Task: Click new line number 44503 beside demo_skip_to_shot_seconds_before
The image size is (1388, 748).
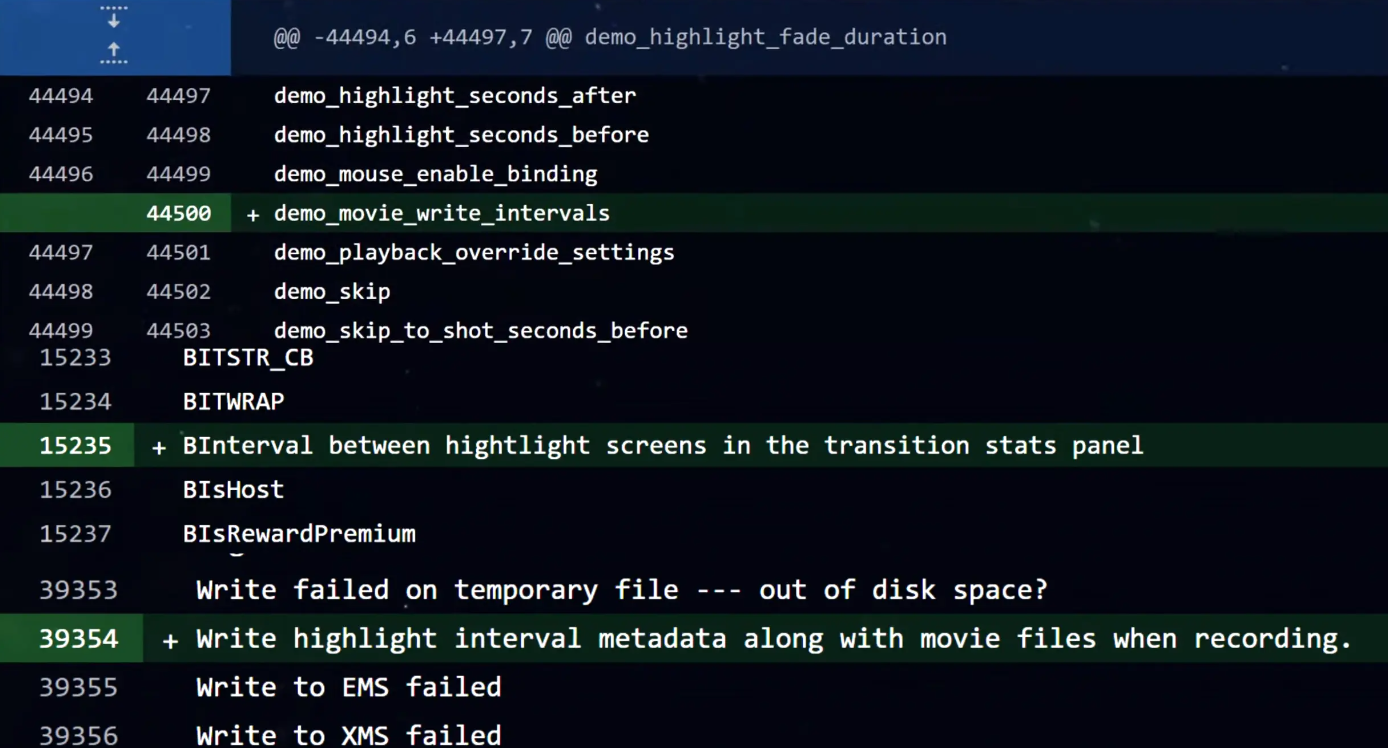Action: pyautogui.click(x=178, y=331)
